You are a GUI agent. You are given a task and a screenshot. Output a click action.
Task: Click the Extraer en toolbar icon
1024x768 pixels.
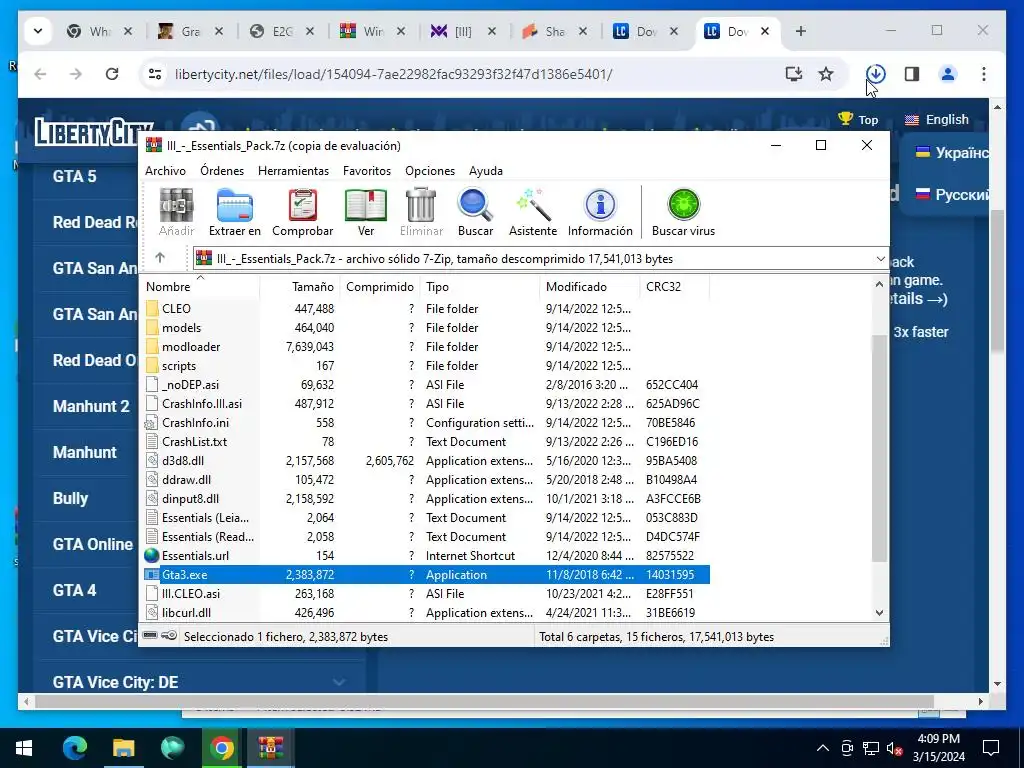point(234,212)
